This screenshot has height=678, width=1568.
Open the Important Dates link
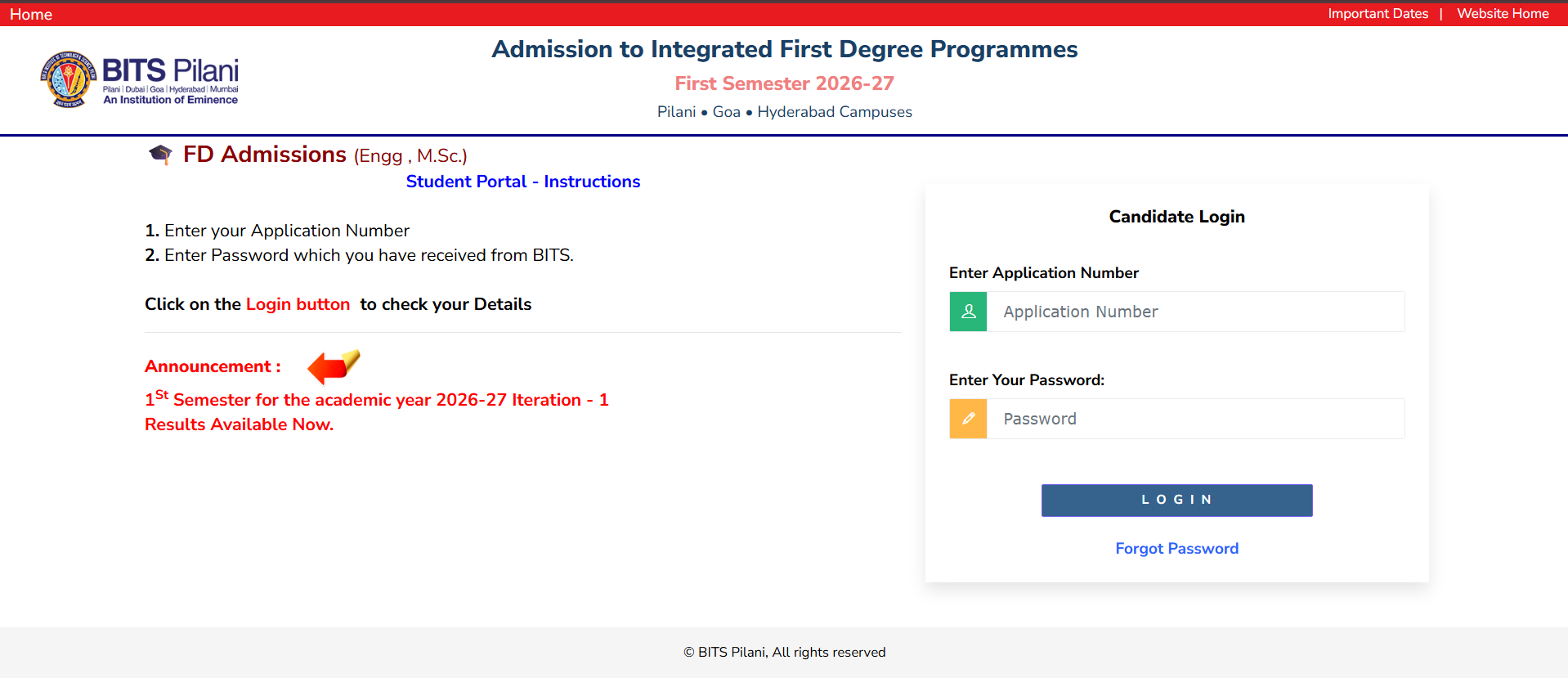click(x=1378, y=14)
